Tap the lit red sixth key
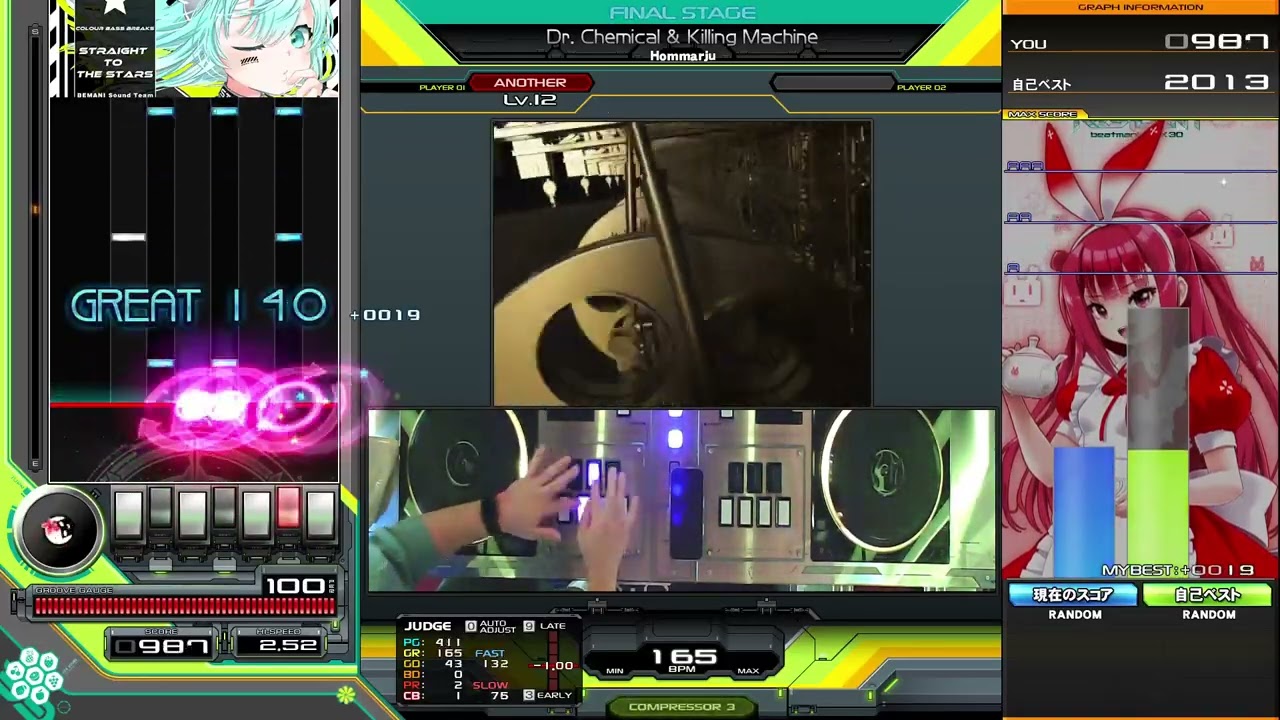The image size is (1280, 720). (x=288, y=508)
